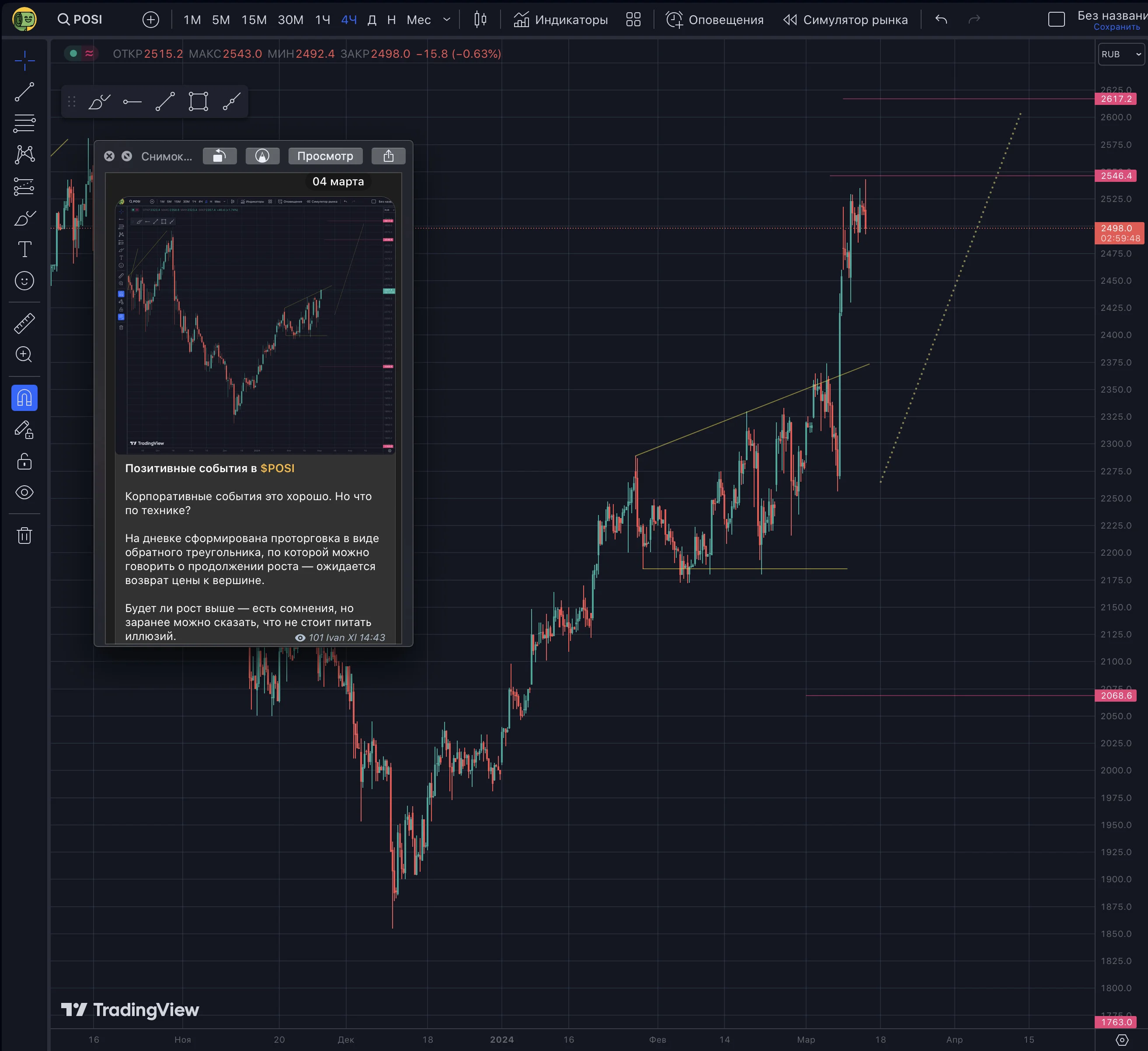Click the embedded chart thumbnail in snapshot

point(255,325)
